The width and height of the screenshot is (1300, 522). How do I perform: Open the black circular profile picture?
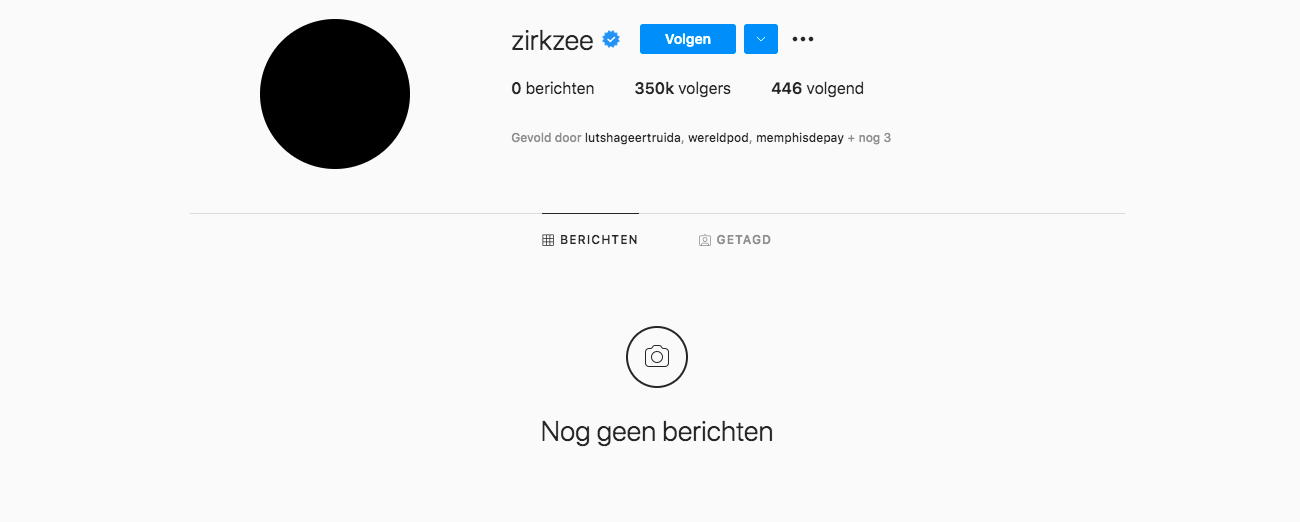coord(335,94)
